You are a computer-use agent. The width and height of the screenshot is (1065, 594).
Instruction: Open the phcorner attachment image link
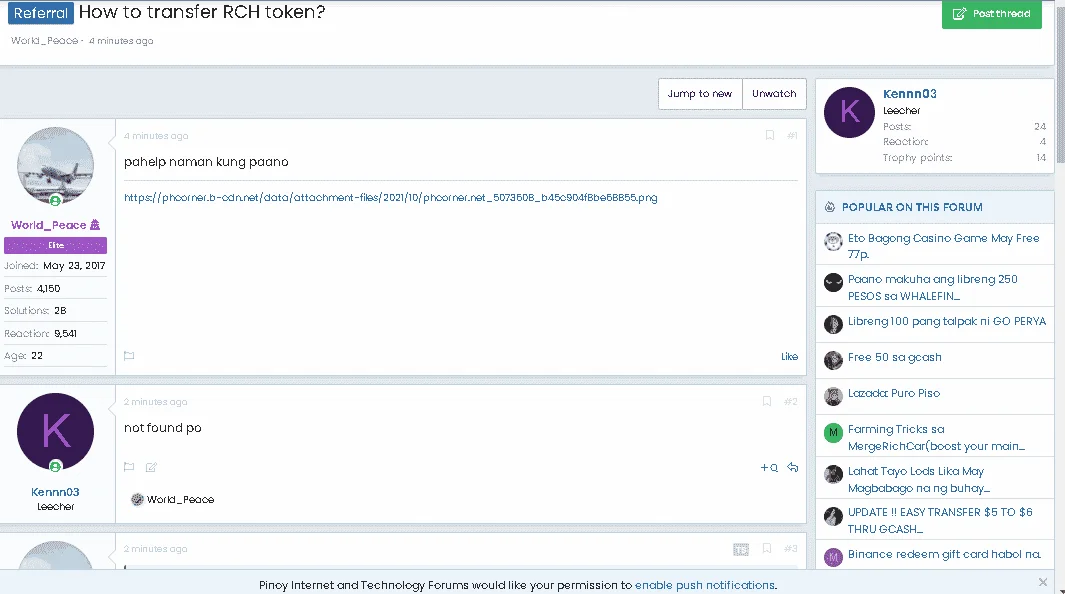pyautogui.click(x=391, y=198)
